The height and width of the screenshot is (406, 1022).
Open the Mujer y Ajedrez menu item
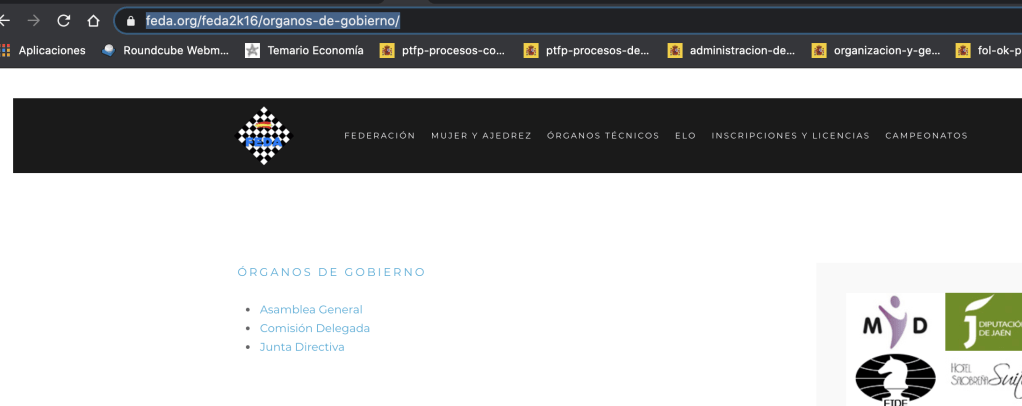point(481,136)
